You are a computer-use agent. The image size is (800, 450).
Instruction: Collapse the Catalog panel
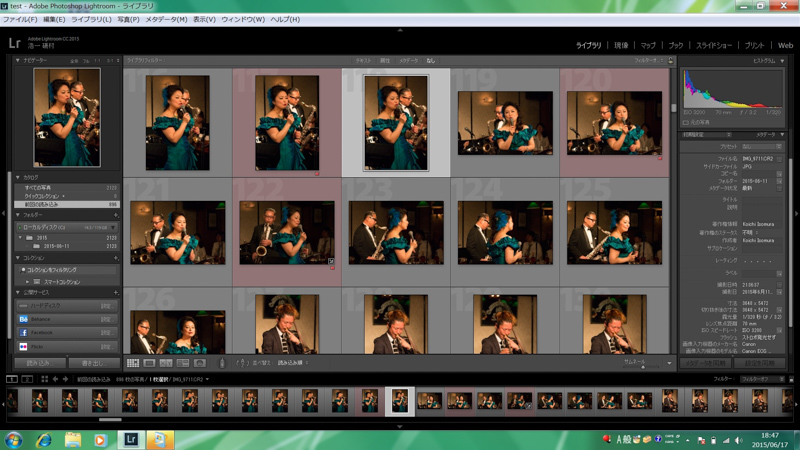(x=18, y=178)
